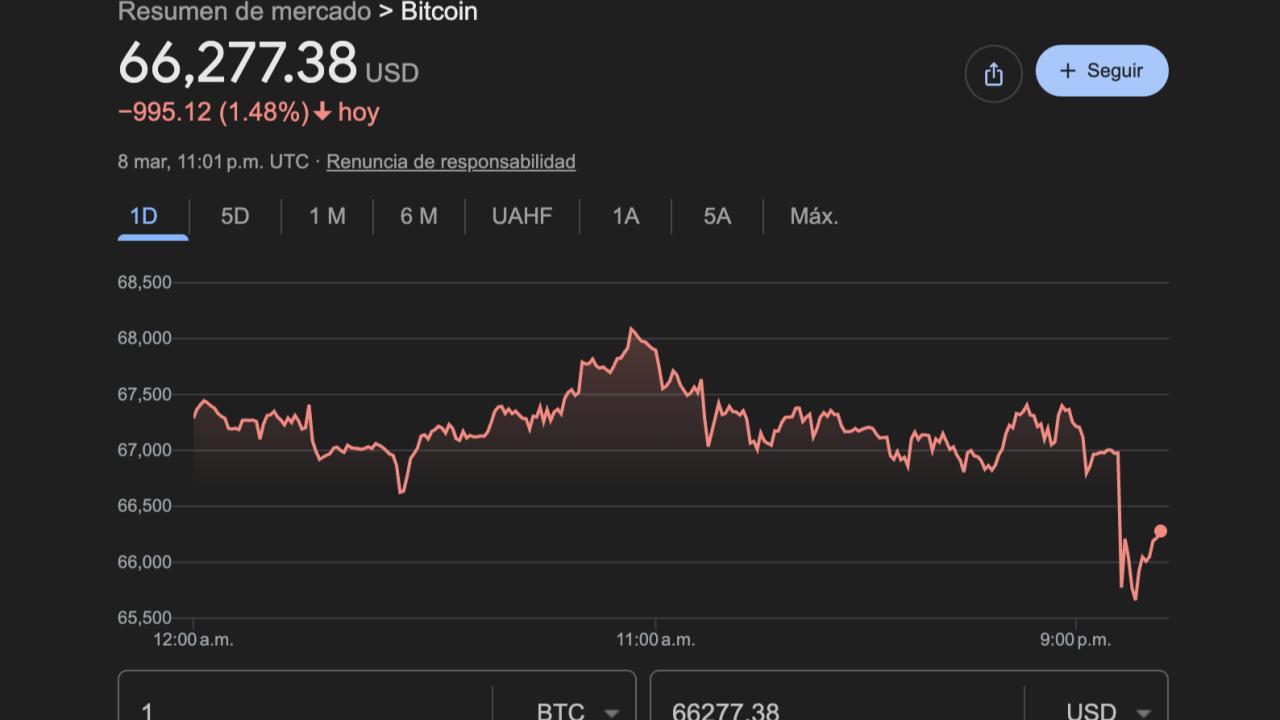This screenshot has width=1280, height=720.
Task: Click the Bitcoin label in the breadcrumb
Action: coord(439,12)
